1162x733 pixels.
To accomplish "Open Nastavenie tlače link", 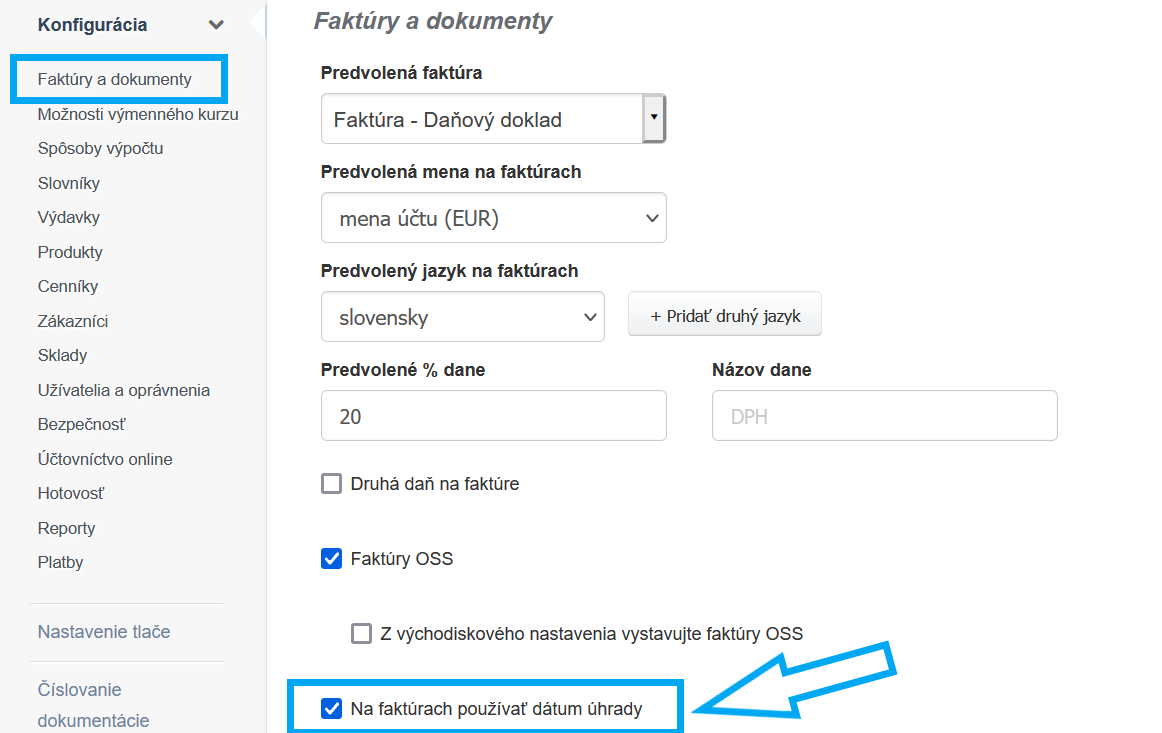I will point(104,632).
